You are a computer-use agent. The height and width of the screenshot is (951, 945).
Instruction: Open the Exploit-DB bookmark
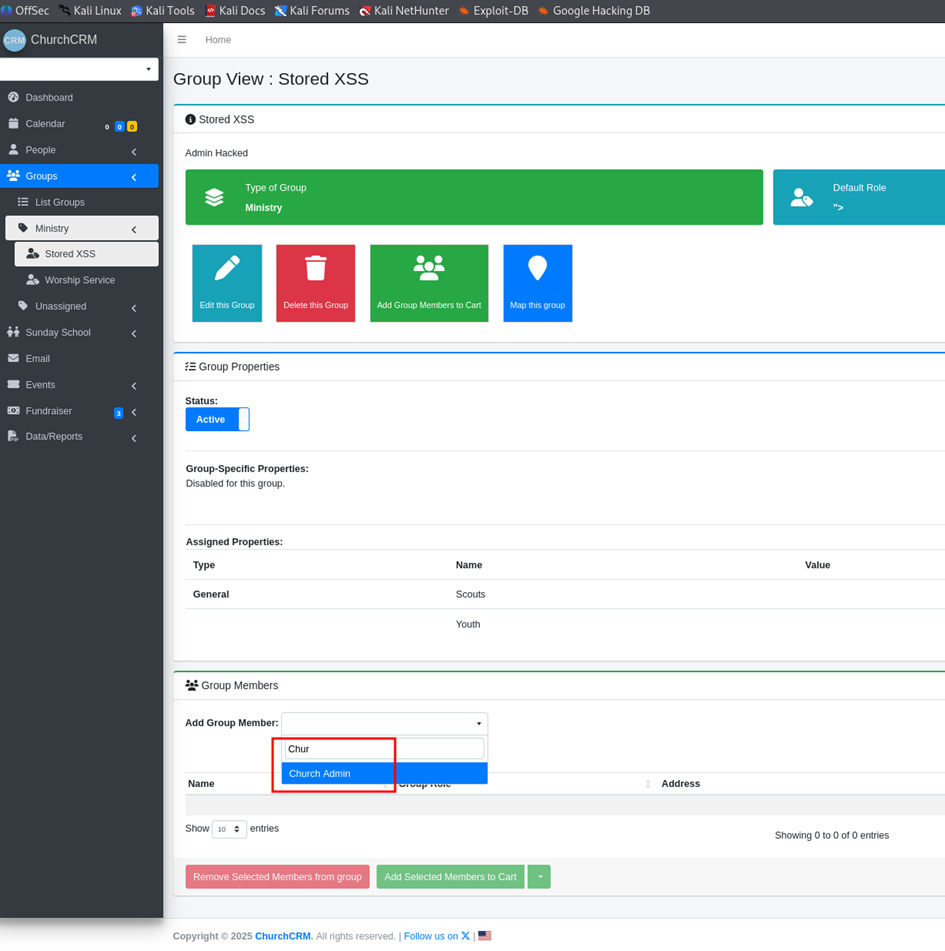point(493,10)
